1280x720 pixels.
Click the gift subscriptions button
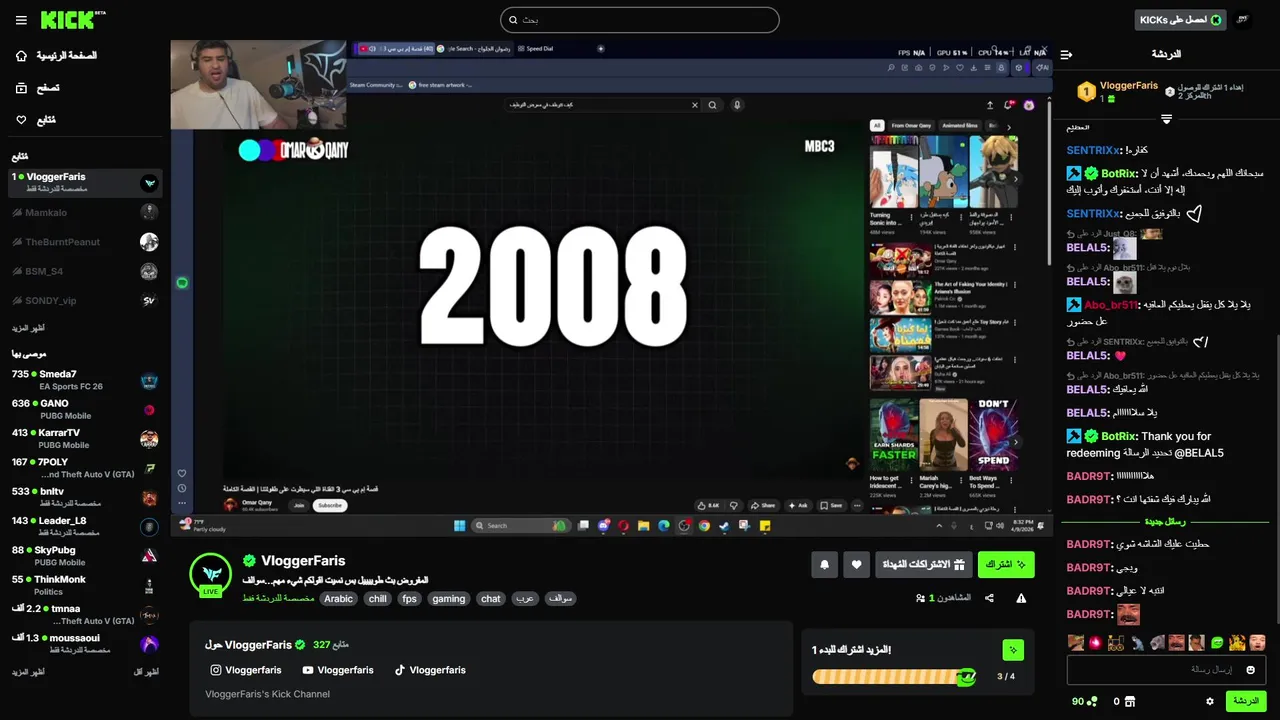(x=922, y=565)
